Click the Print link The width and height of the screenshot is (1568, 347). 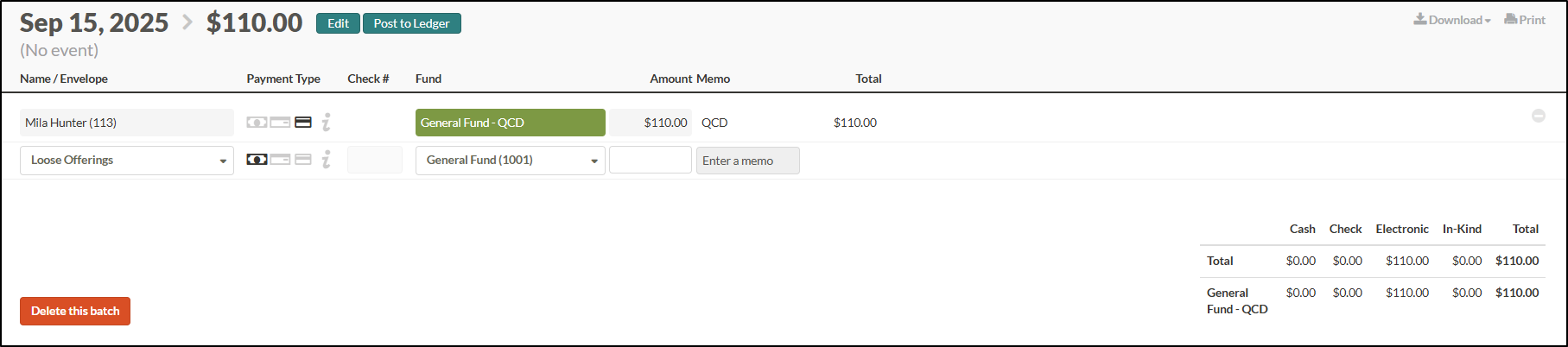[x=1525, y=20]
